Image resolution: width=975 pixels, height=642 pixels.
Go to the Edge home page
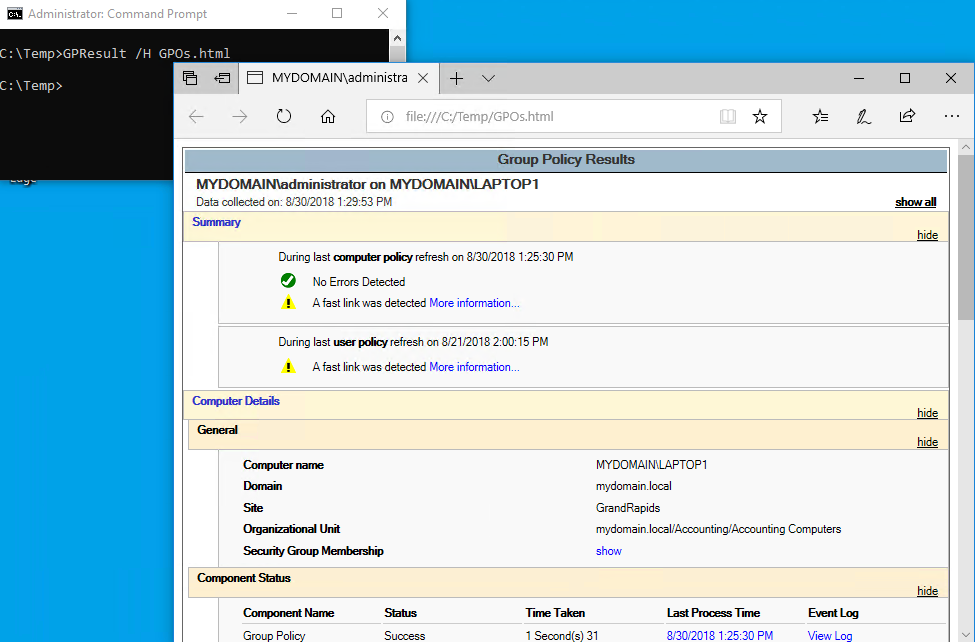[x=328, y=117]
